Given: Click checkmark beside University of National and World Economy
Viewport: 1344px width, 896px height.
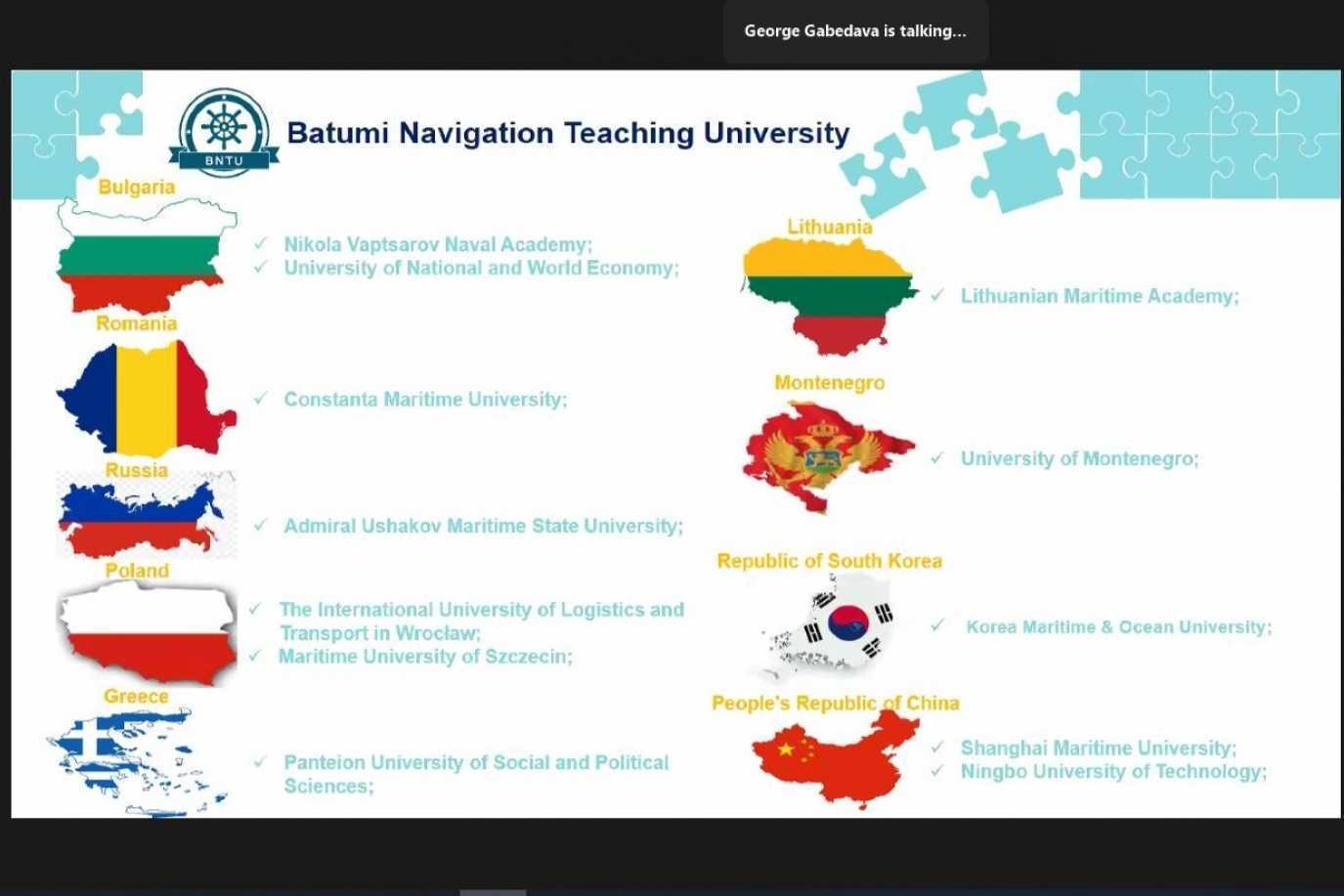Looking at the screenshot, I should tap(261, 267).
